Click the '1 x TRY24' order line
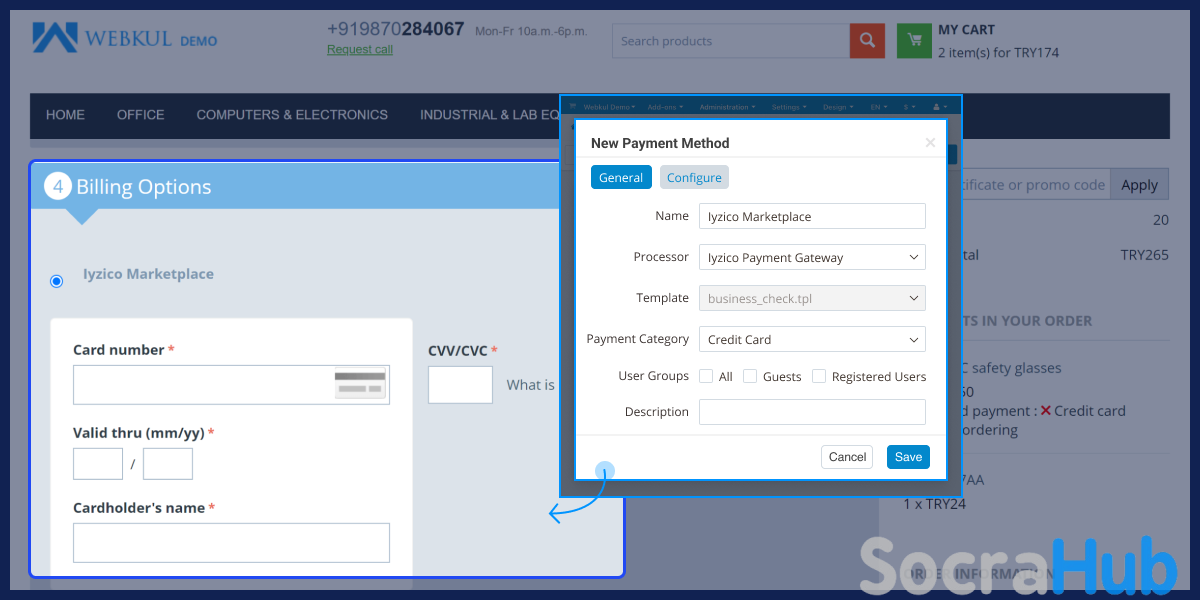Viewport: 1200px width, 600px height. (x=935, y=504)
